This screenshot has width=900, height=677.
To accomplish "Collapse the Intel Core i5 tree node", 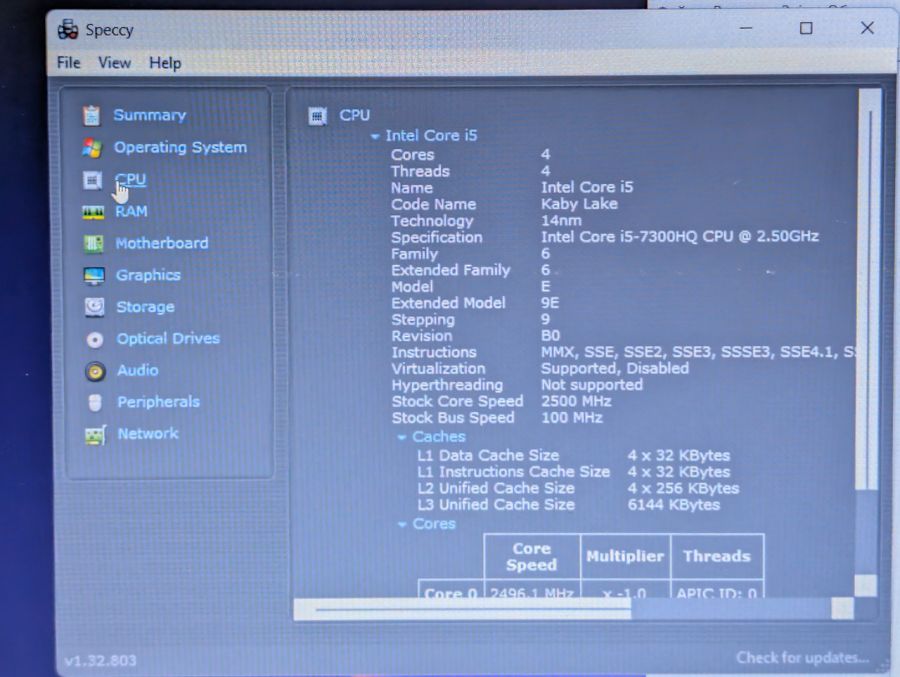I will click(x=375, y=137).
